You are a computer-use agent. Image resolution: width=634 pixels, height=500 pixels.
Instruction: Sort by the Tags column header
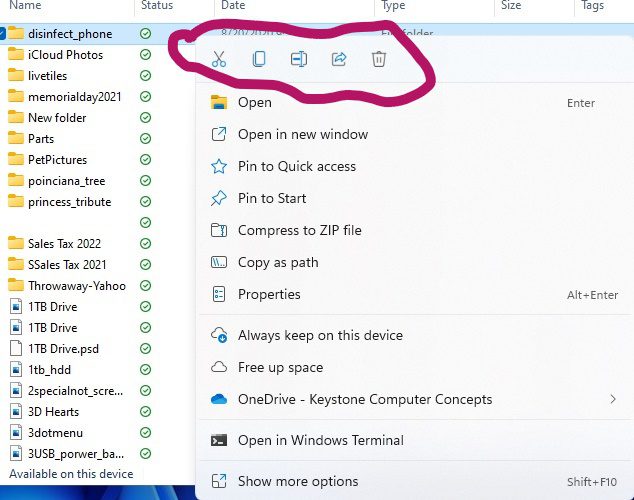point(593,5)
